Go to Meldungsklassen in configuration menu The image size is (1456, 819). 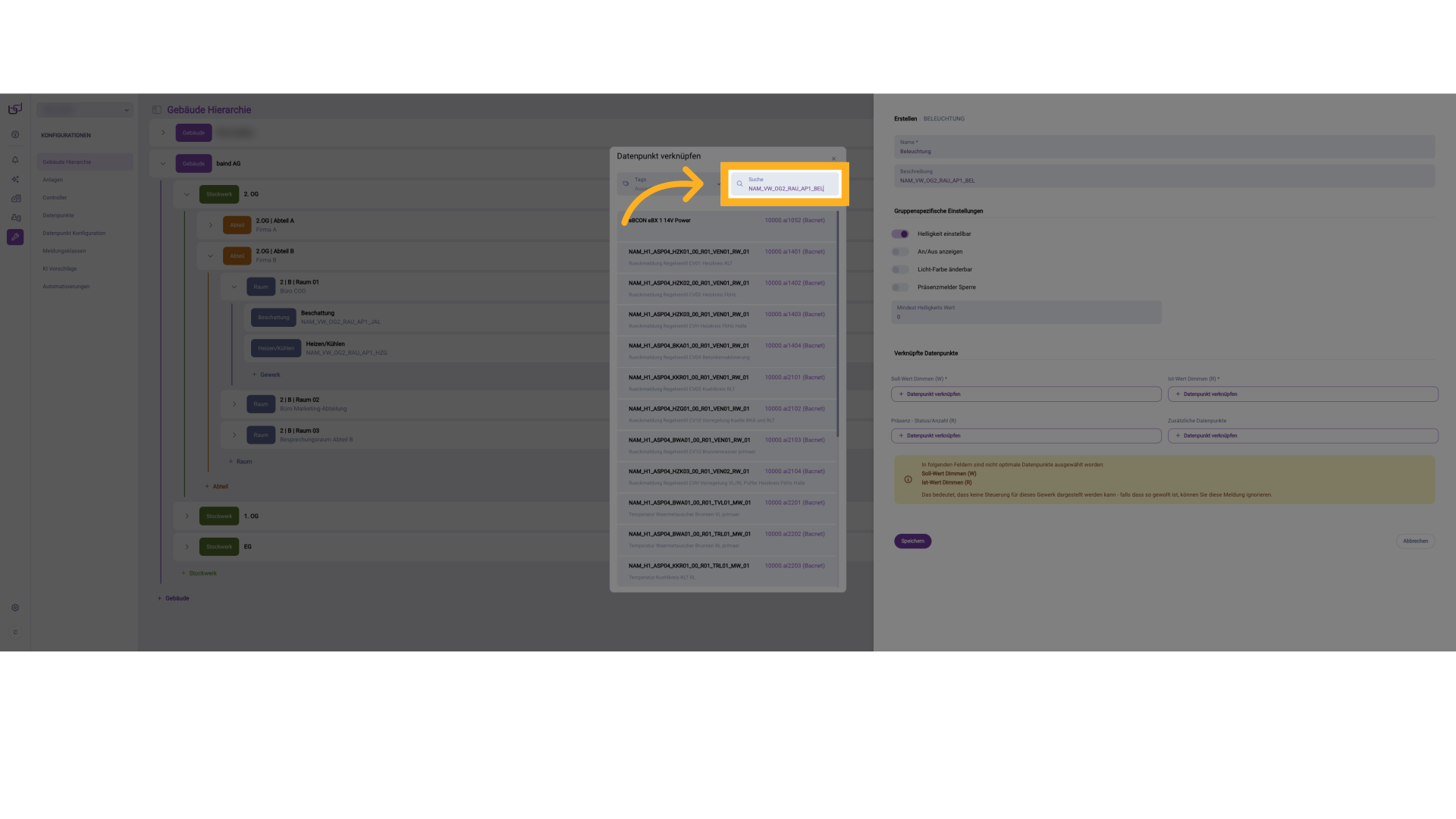(64, 251)
